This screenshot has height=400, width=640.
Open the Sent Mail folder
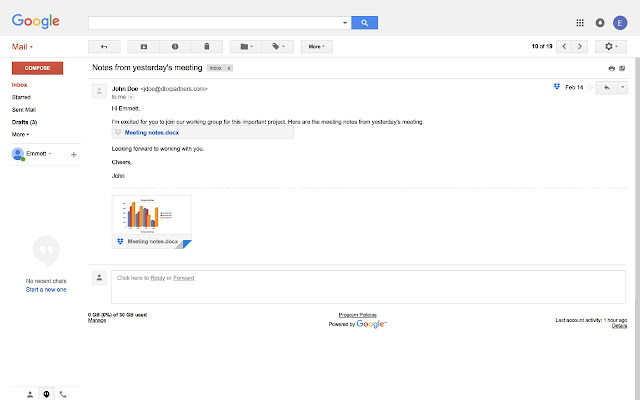click(x=24, y=110)
